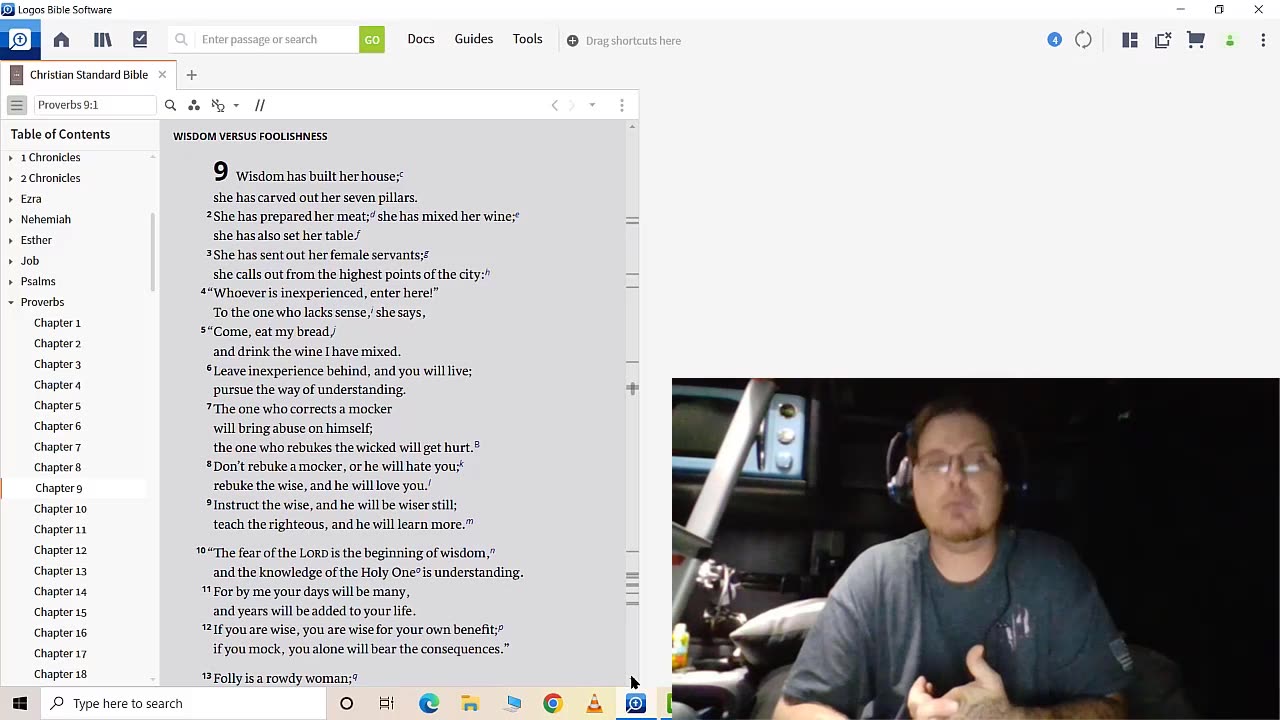This screenshot has height=720, width=1280.
Task: Expand the Psalms tree node
Action: (x=11, y=282)
